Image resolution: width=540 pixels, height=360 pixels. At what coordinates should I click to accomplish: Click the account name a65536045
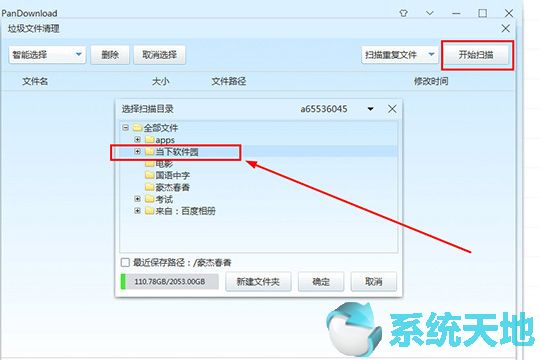324,109
